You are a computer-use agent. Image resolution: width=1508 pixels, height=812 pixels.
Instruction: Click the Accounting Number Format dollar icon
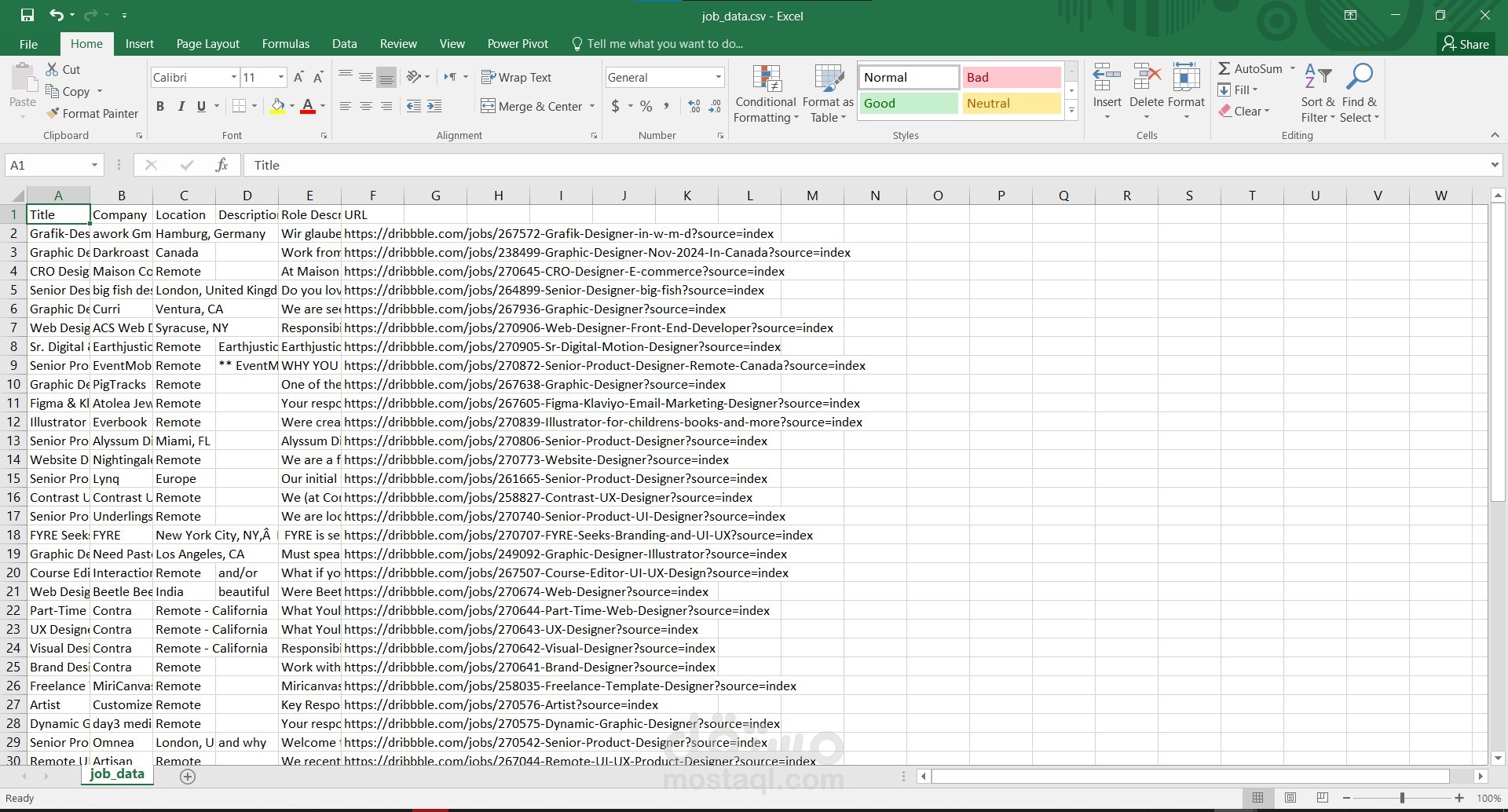(616, 106)
